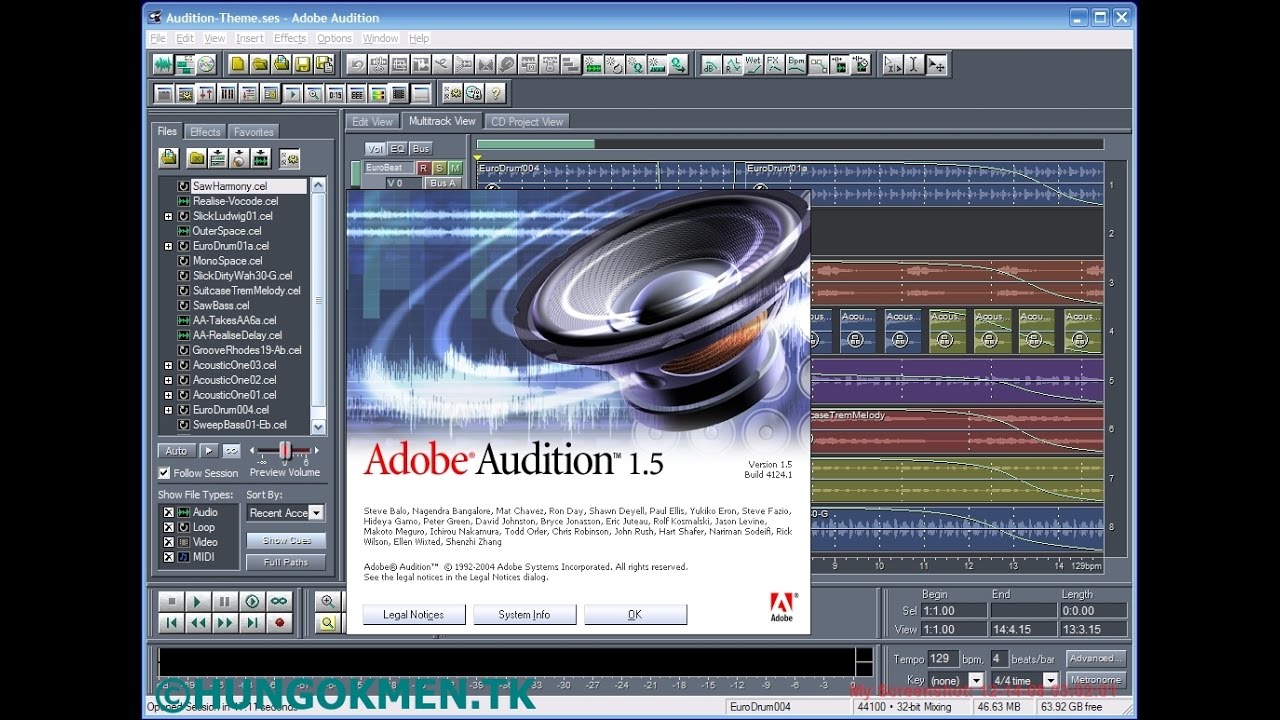This screenshot has height=720, width=1280.
Task: Save the session using the floppy disk icon
Action: [x=303, y=65]
